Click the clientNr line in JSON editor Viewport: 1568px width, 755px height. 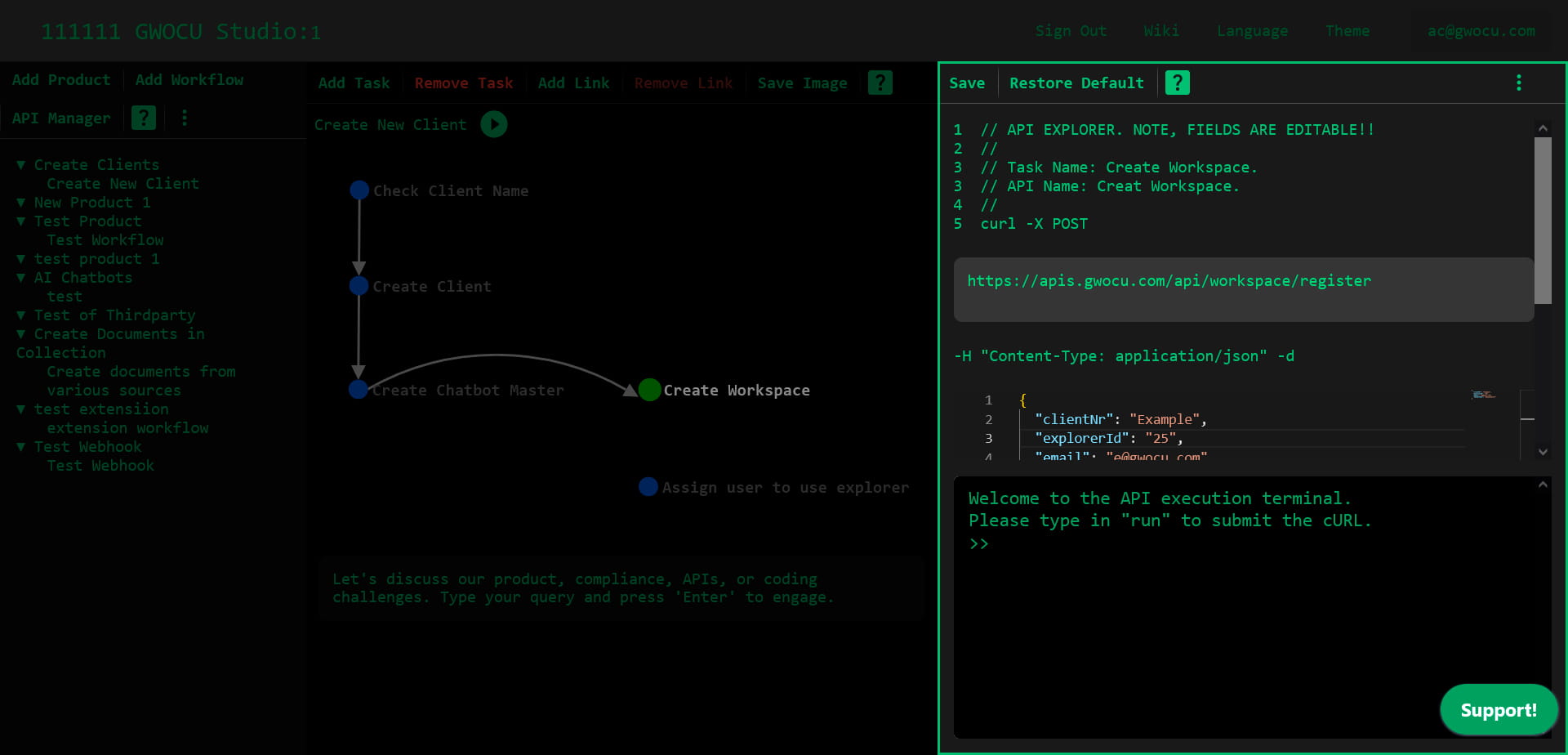click(x=1120, y=419)
